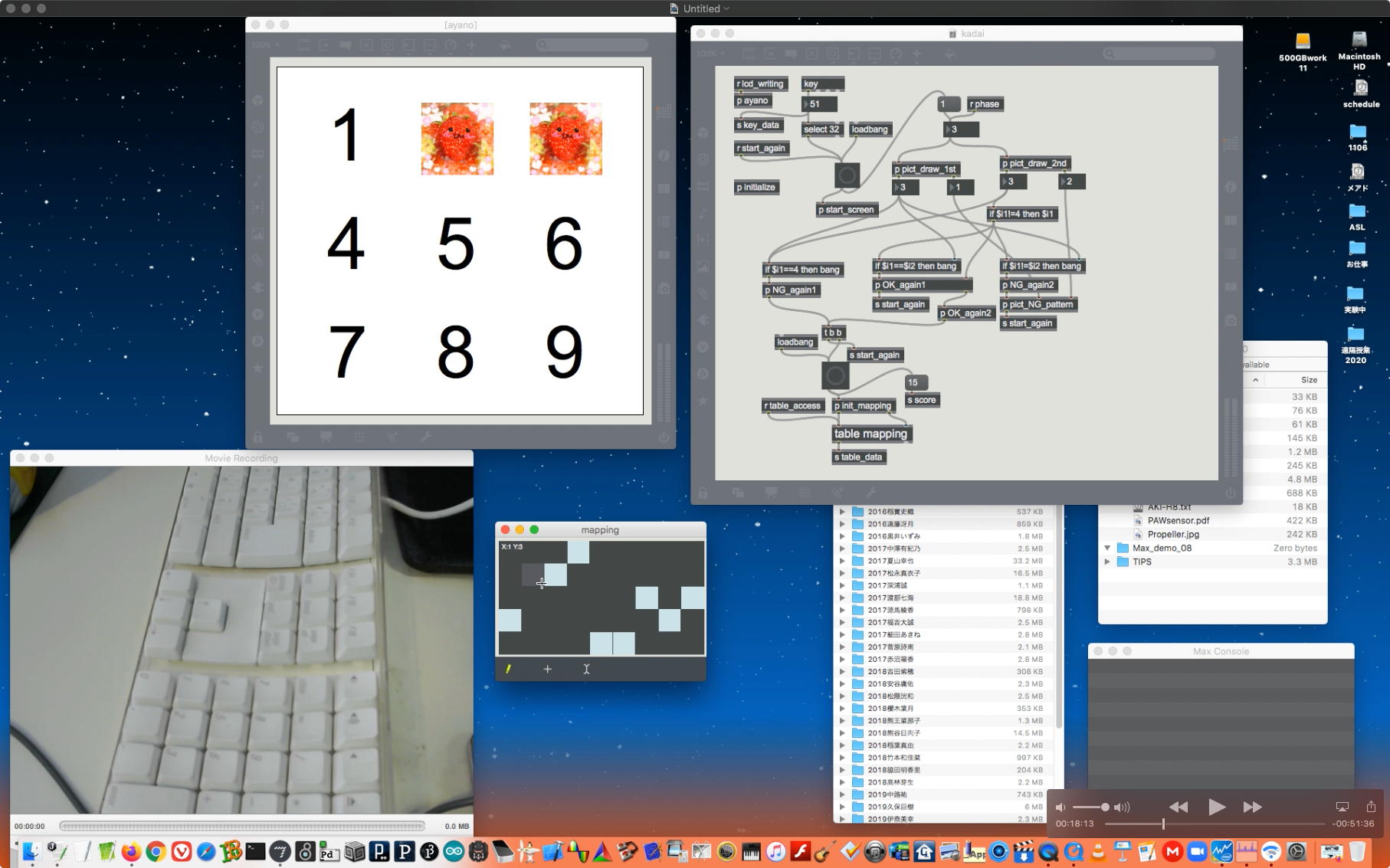Launch Vivaldi browser from the Dock

click(x=182, y=851)
